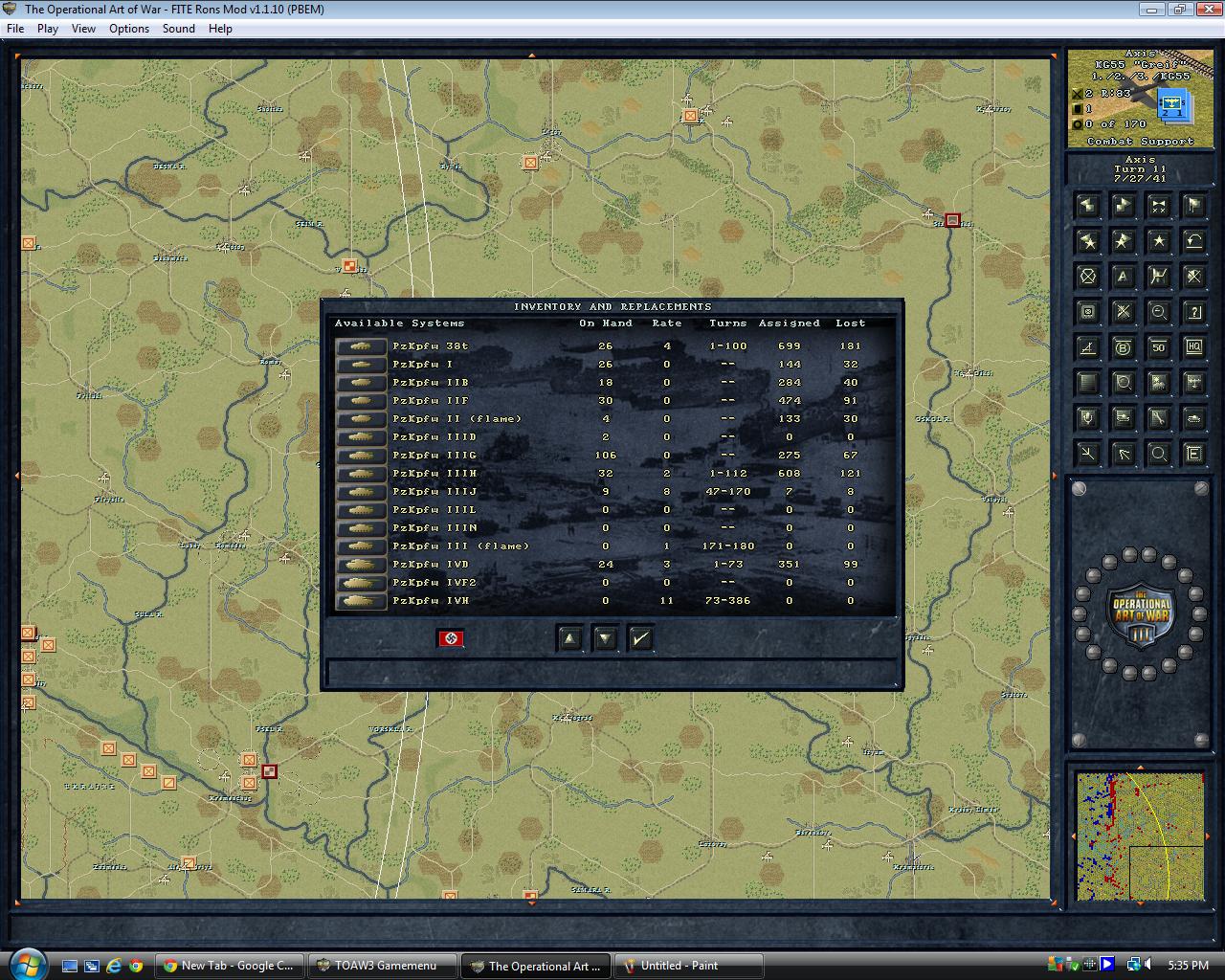Screen dimensions: 1225x980
Task: Click the wrench icon button
Action: point(1158,418)
